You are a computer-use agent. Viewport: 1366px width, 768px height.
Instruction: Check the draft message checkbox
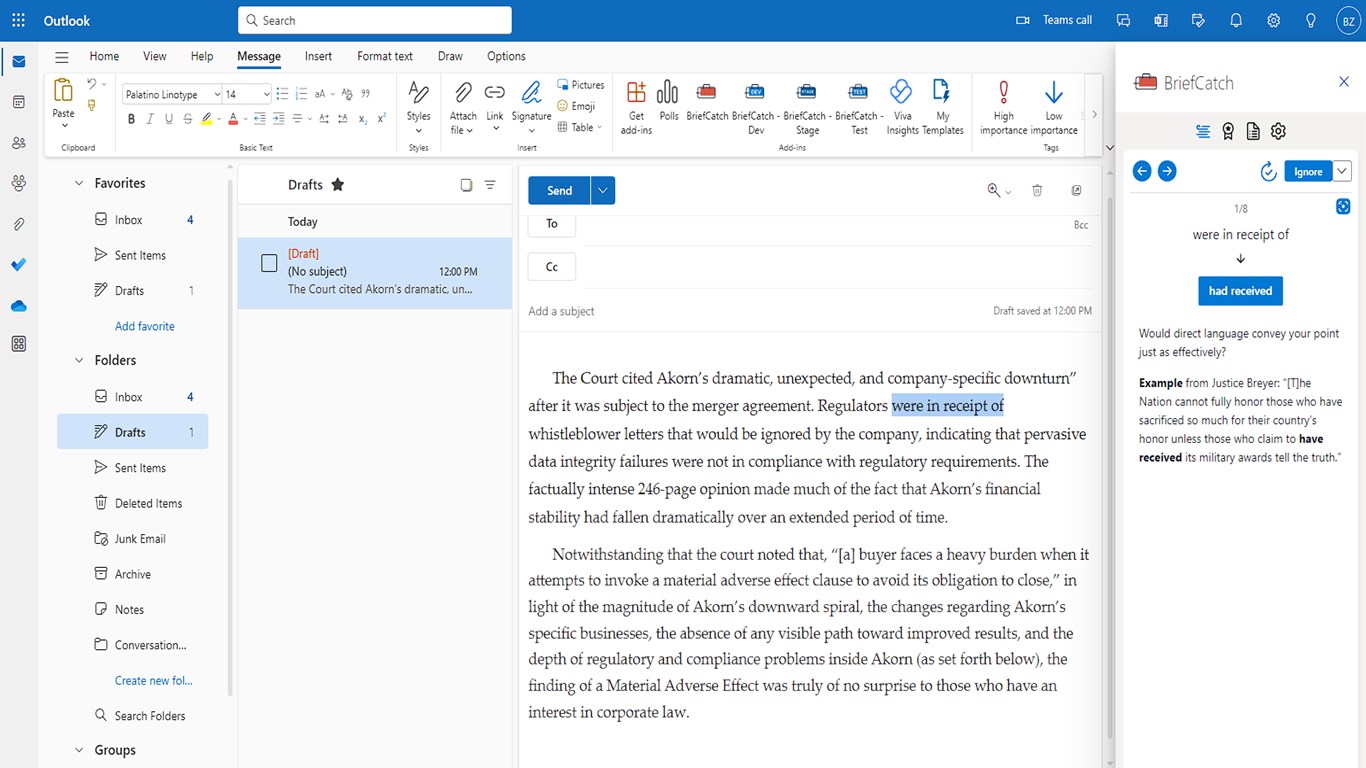(x=269, y=263)
